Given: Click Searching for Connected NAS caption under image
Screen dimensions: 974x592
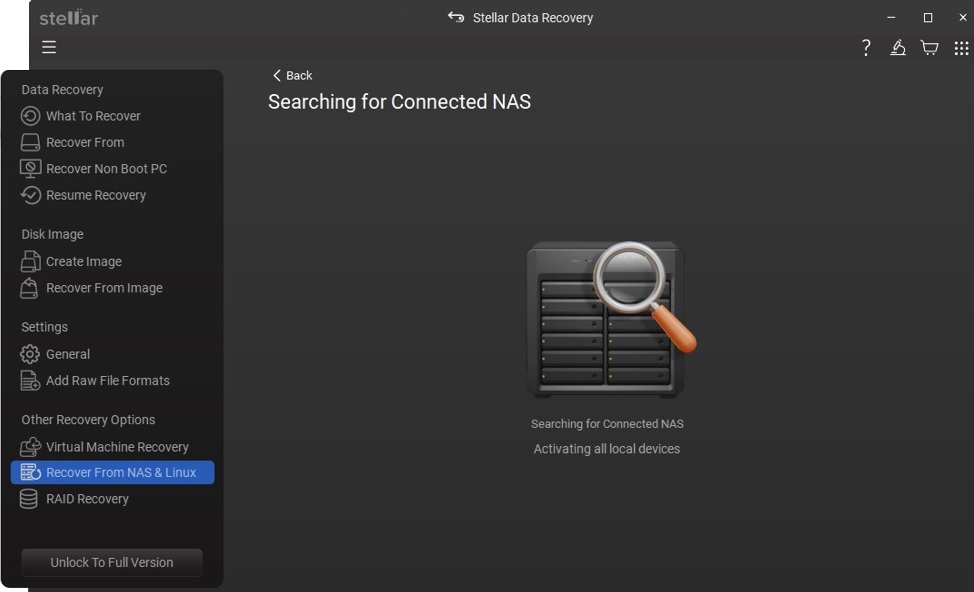Looking at the screenshot, I should tap(607, 424).
